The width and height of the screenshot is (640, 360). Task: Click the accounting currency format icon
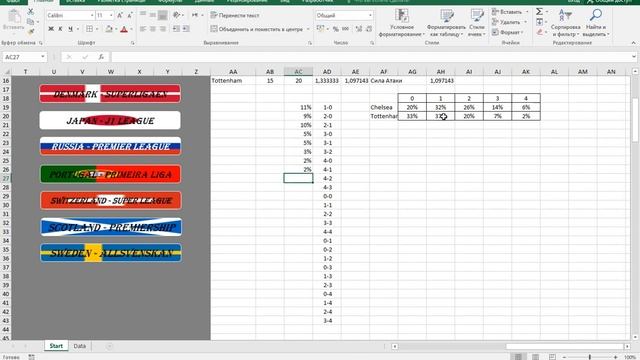point(320,29)
